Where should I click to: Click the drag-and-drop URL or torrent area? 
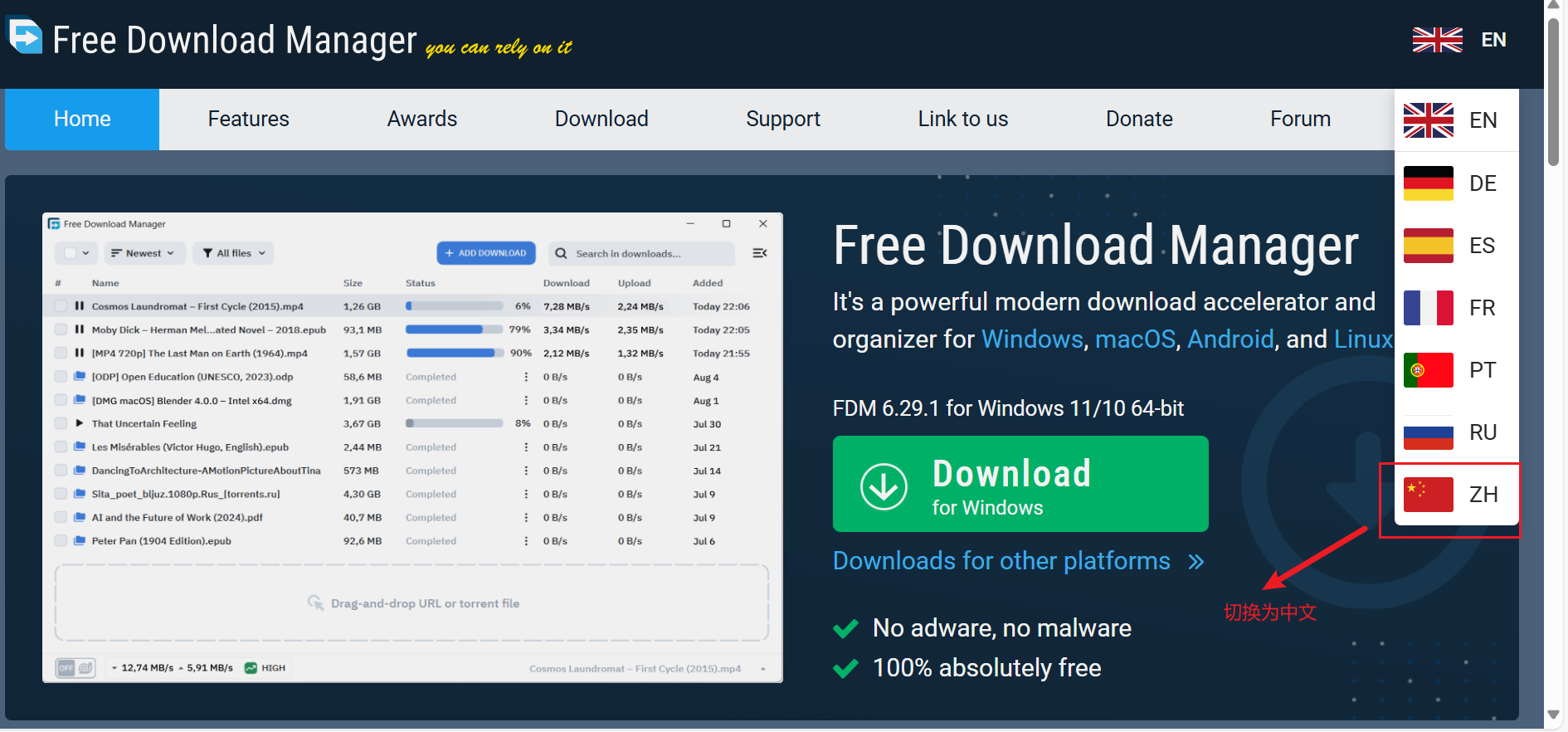tap(412, 603)
